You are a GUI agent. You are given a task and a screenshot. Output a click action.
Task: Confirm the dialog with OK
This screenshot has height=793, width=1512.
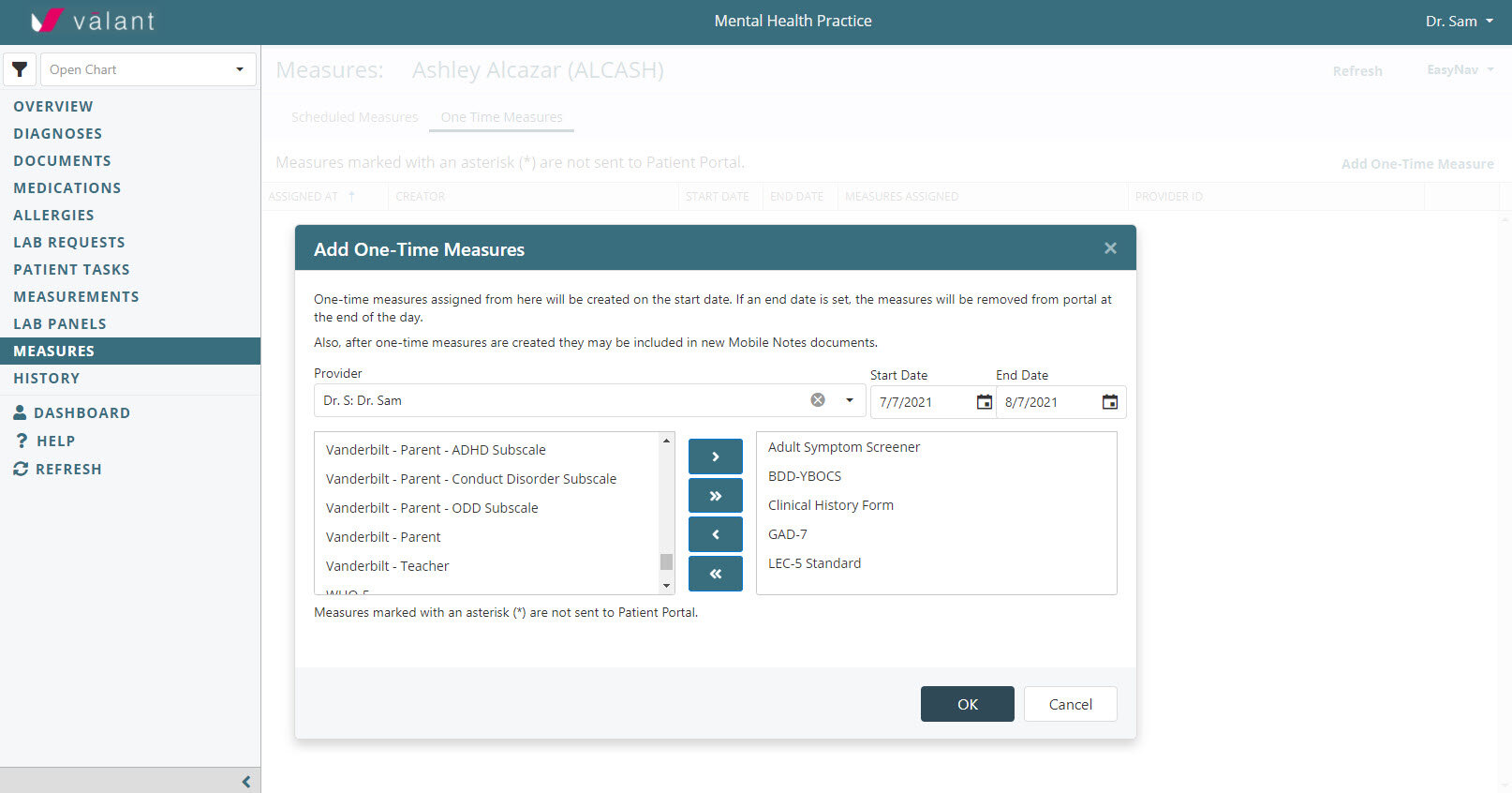point(967,704)
